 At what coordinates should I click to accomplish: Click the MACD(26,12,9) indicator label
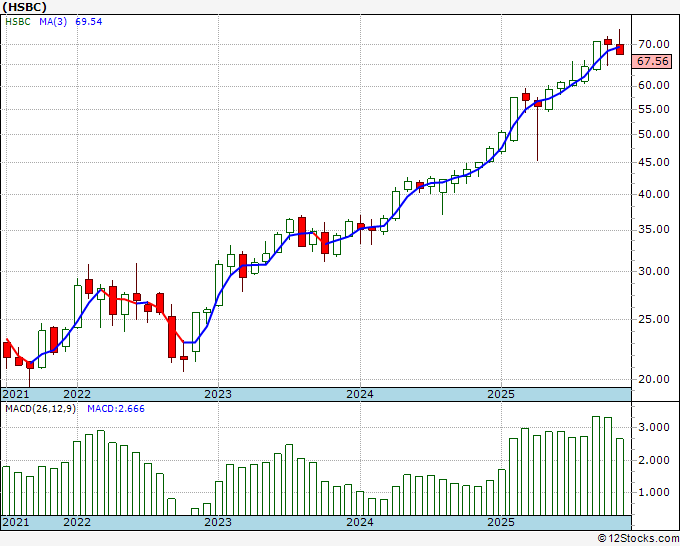(x=40, y=409)
